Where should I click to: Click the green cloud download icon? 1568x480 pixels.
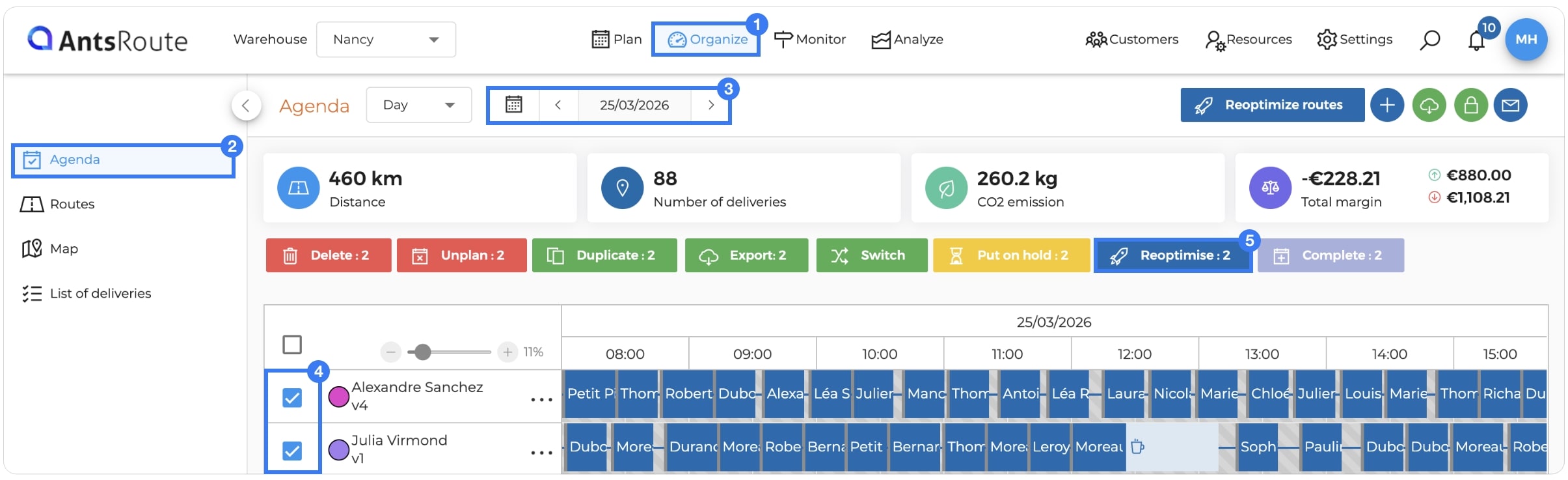[1429, 105]
